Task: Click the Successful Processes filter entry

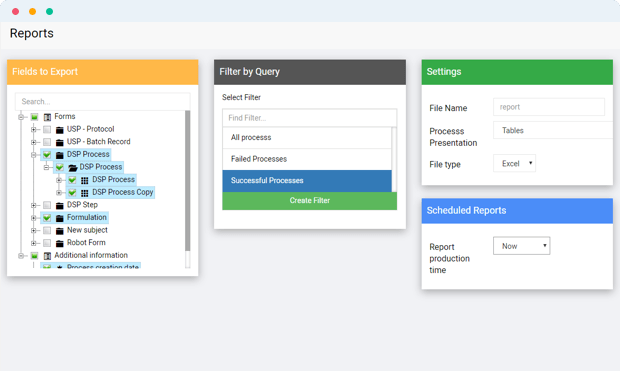Action: 307,181
